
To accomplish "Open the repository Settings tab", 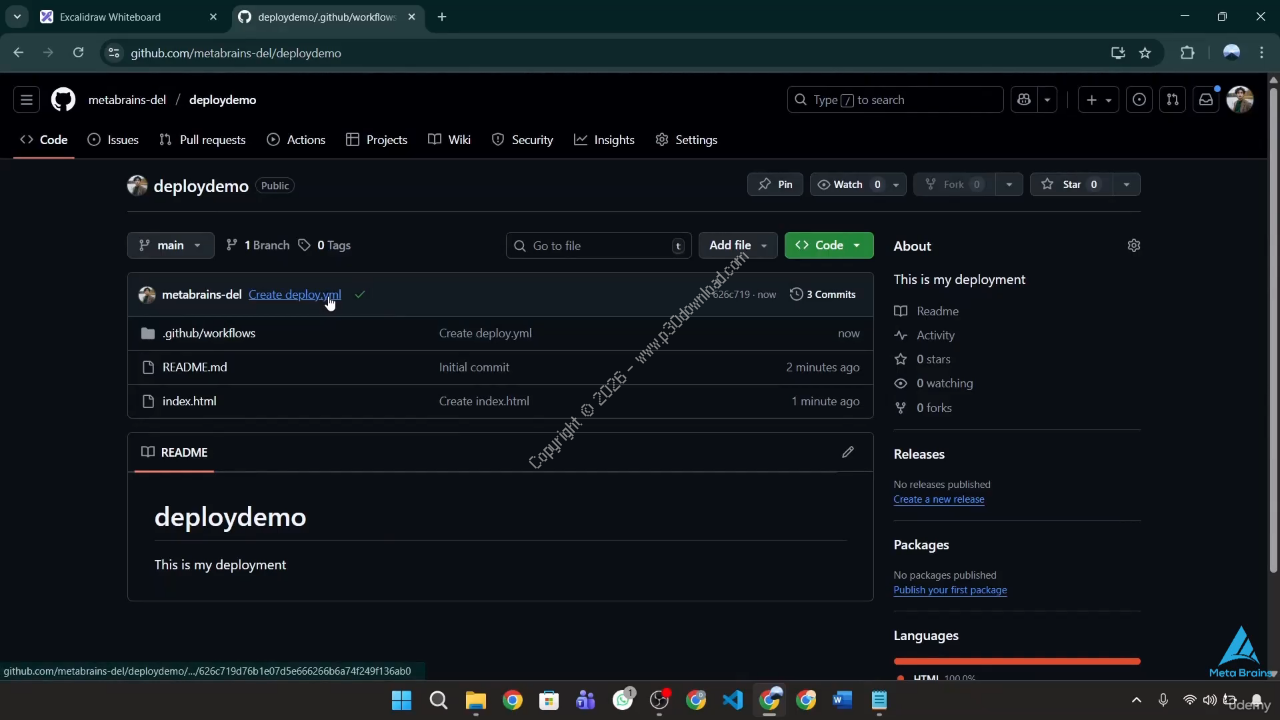I will point(686,140).
